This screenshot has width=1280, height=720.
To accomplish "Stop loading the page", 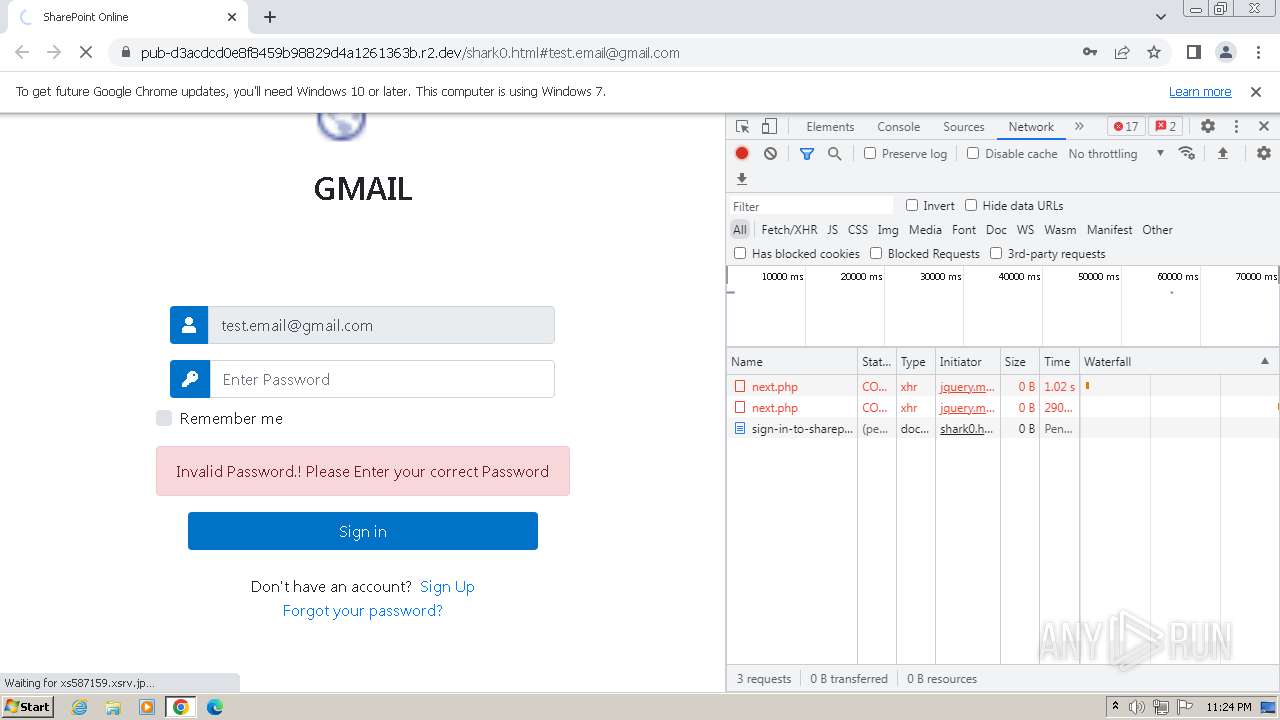I will coord(86,53).
